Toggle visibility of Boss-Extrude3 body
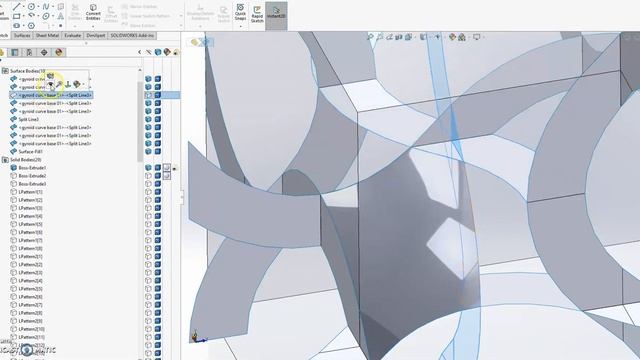This screenshot has width=640, height=360. (149, 184)
